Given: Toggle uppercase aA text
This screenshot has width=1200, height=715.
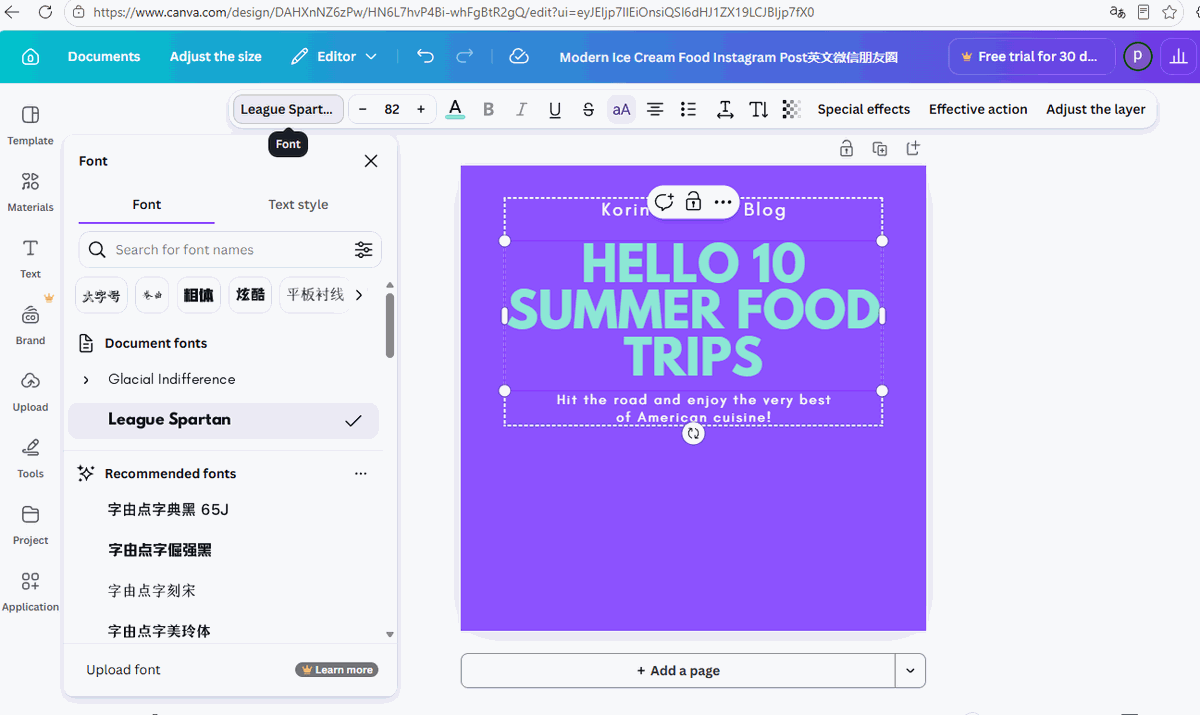Looking at the screenshot, I should [x=621, y=109].
